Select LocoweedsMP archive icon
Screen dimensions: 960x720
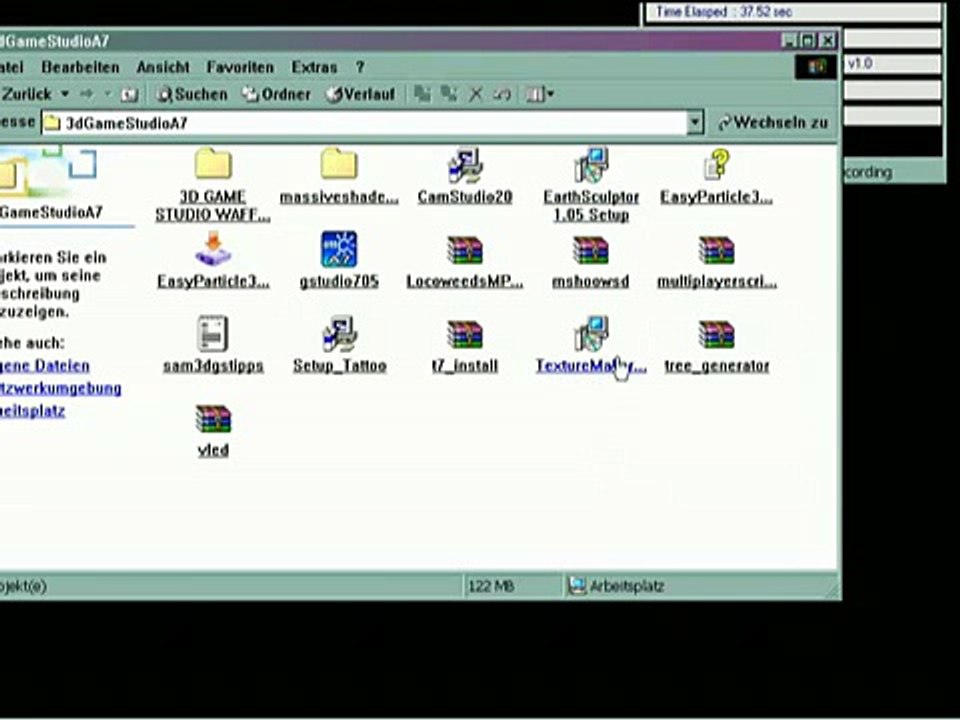click(x=465, y=250)
